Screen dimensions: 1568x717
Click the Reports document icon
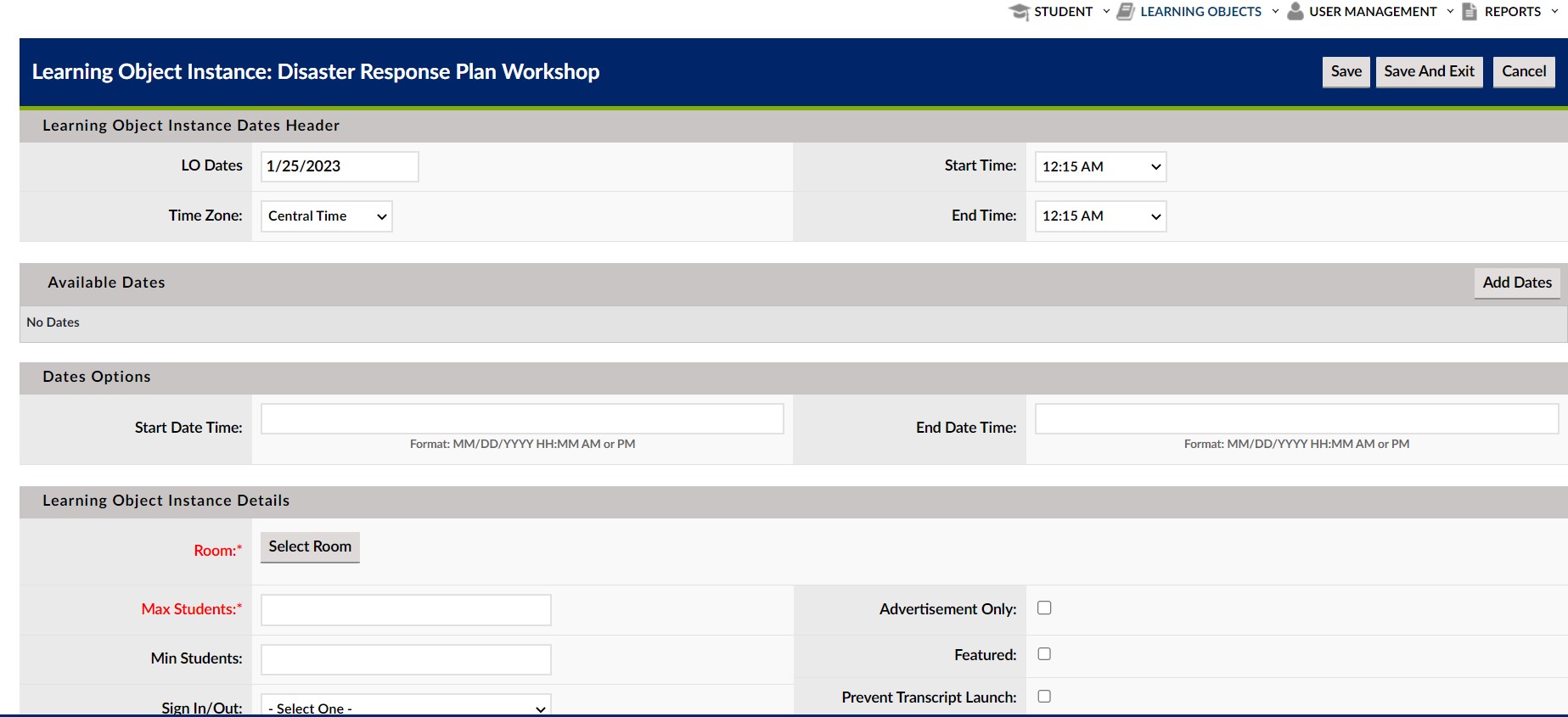pyautogui.click(x=1470, y=11)
